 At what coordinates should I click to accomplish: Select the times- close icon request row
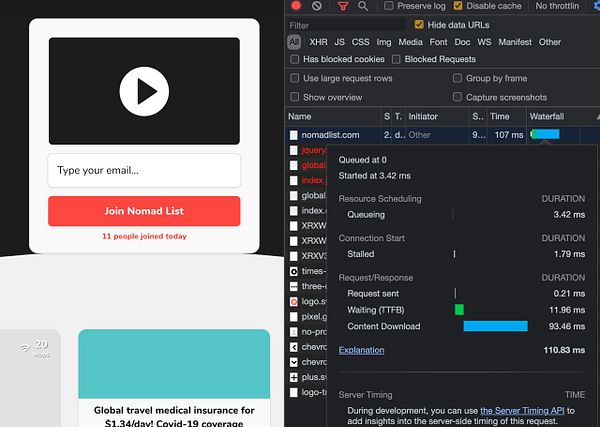(293, 271)
